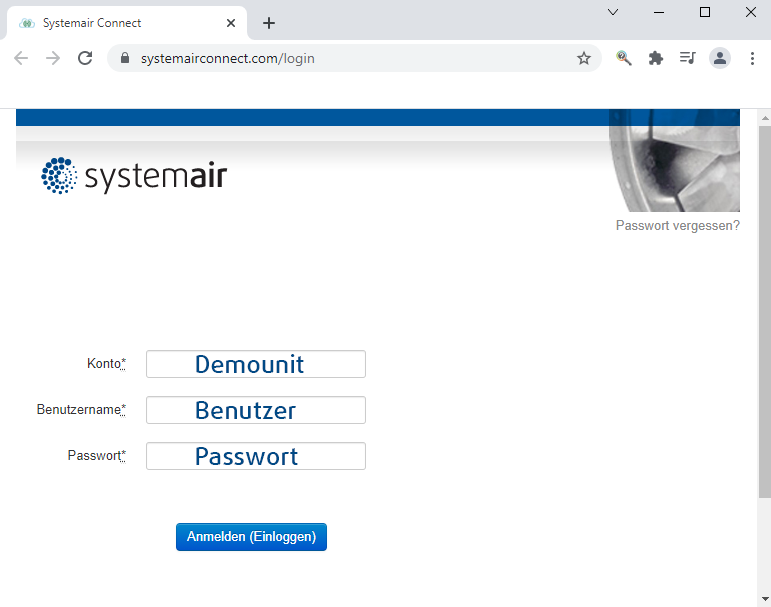
Task: Open the tab search chevron
Action: [613, 12]
